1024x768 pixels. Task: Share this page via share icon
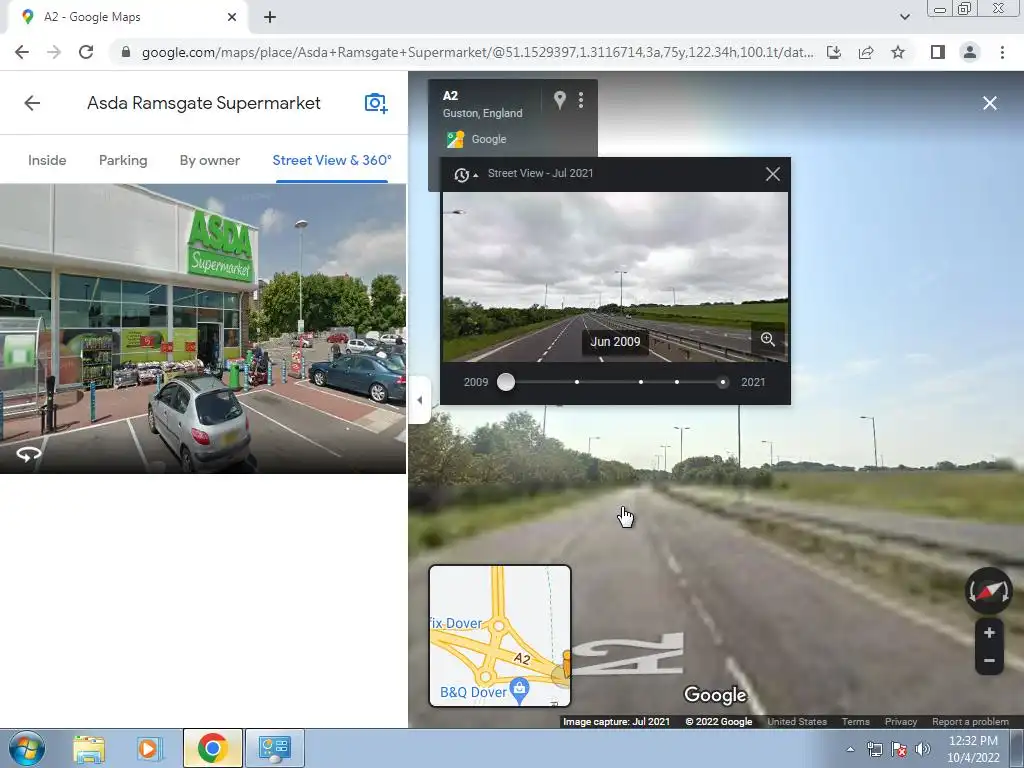866,52
